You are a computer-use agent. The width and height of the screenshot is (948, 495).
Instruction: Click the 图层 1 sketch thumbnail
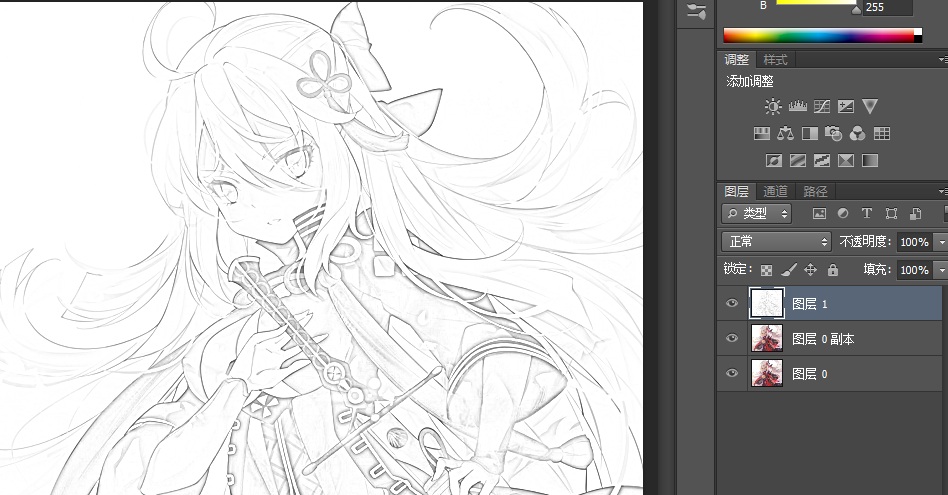pos(767,303)
